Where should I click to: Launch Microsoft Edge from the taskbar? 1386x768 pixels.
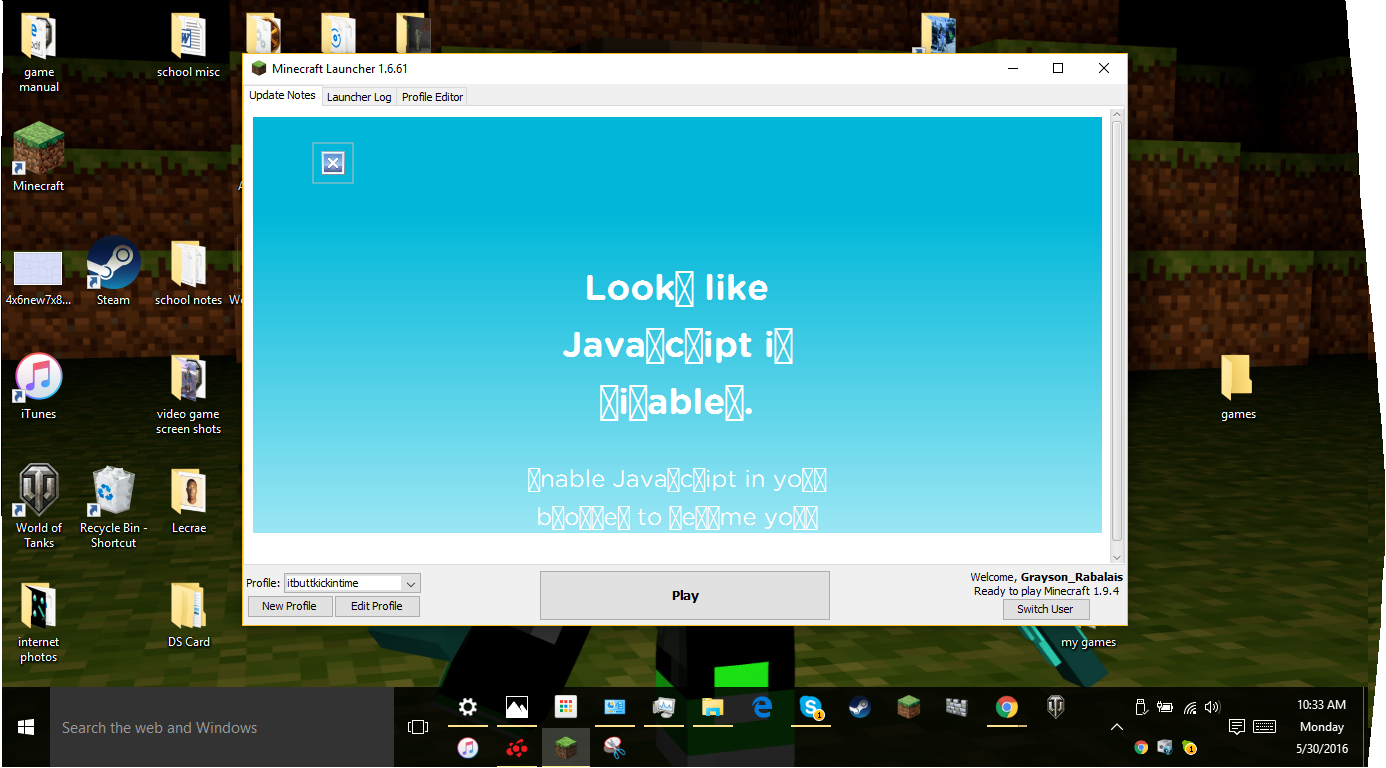click(x=762, y=708)
